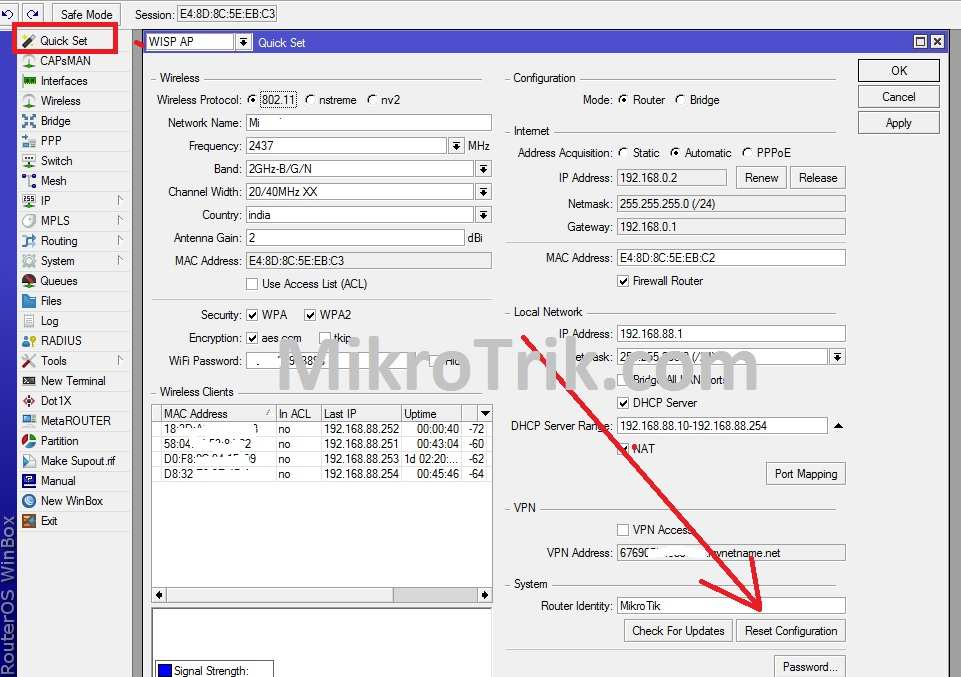
Task: Select the nstreme wireless protocol
Action: pos(310,99)
